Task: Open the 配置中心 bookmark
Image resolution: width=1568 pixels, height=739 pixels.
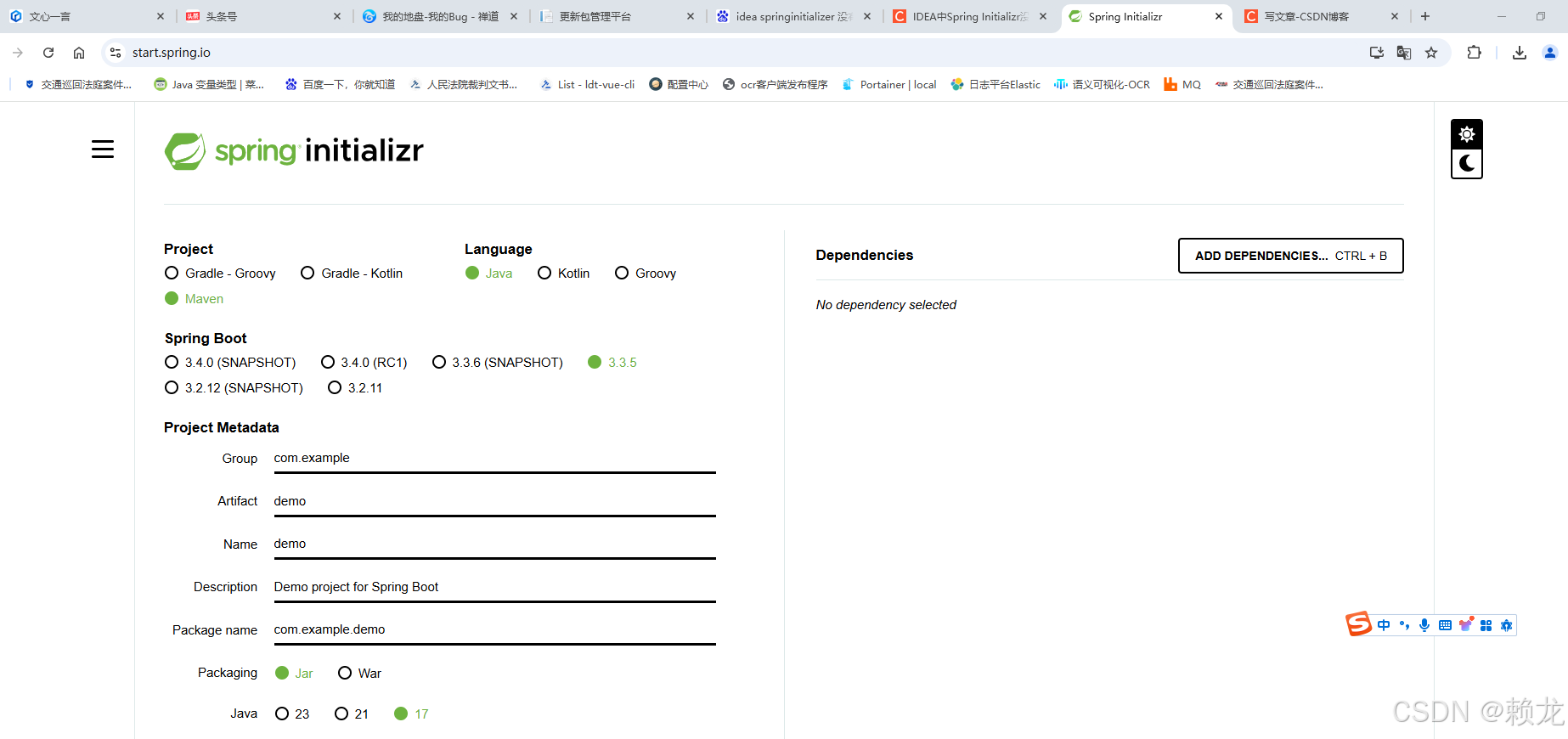Action: [x=679, y=84]
